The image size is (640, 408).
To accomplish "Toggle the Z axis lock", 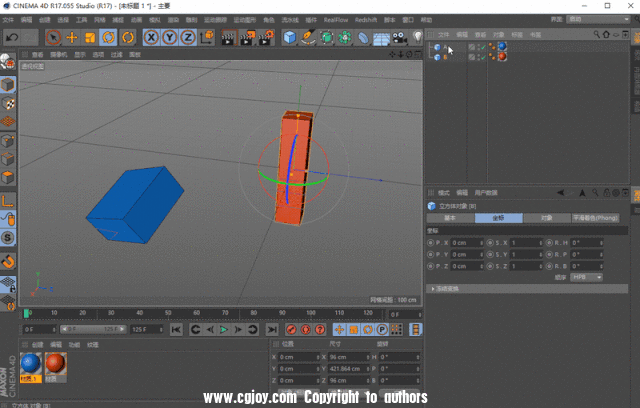I will click(188, 38).
